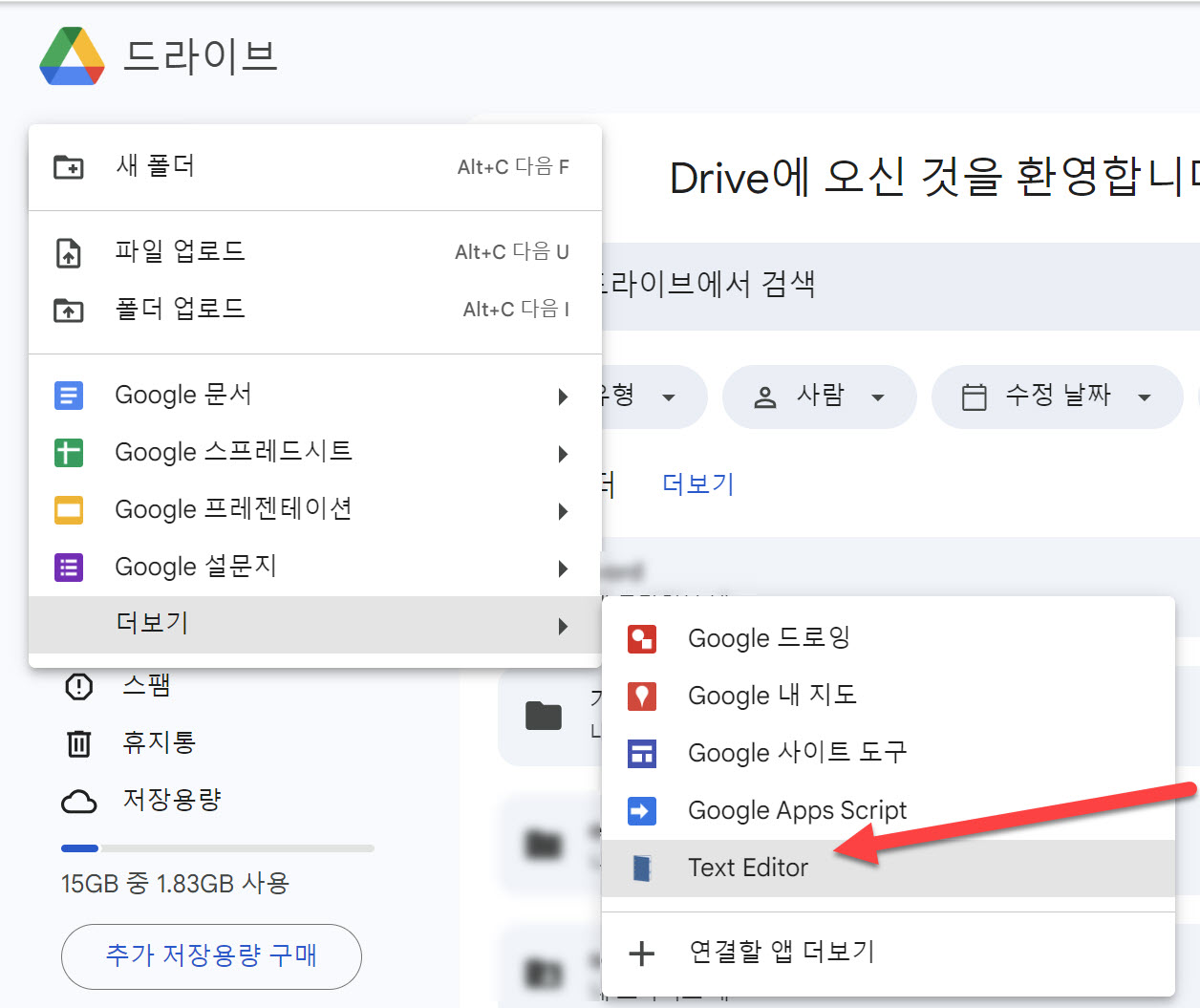
Task: Click the Google Forms purple icon
Action: (x=69, y=568)
